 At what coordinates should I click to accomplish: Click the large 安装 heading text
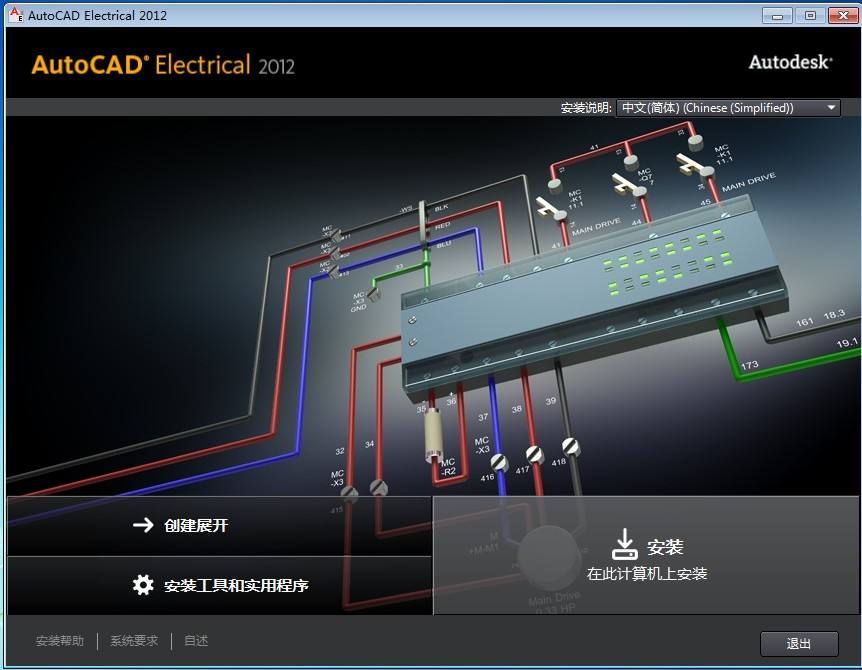point(665,547)
